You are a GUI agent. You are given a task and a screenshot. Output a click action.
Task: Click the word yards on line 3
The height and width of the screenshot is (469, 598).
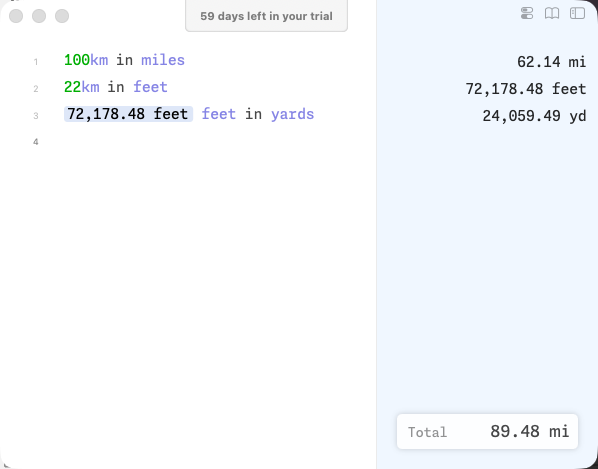tap(293, 114)
